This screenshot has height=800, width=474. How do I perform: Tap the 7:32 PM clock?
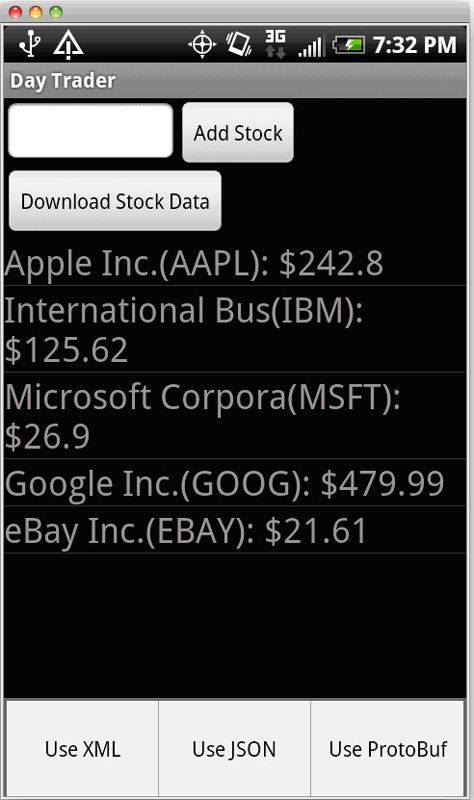414,45
